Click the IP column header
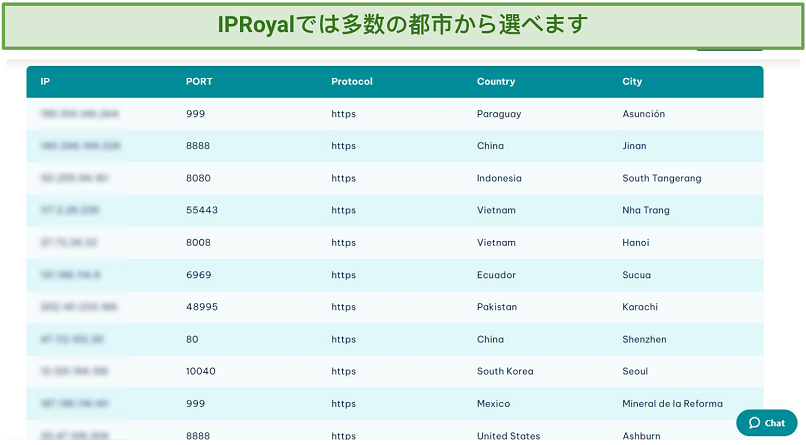 pyautogui.click(x=45, y=81)
